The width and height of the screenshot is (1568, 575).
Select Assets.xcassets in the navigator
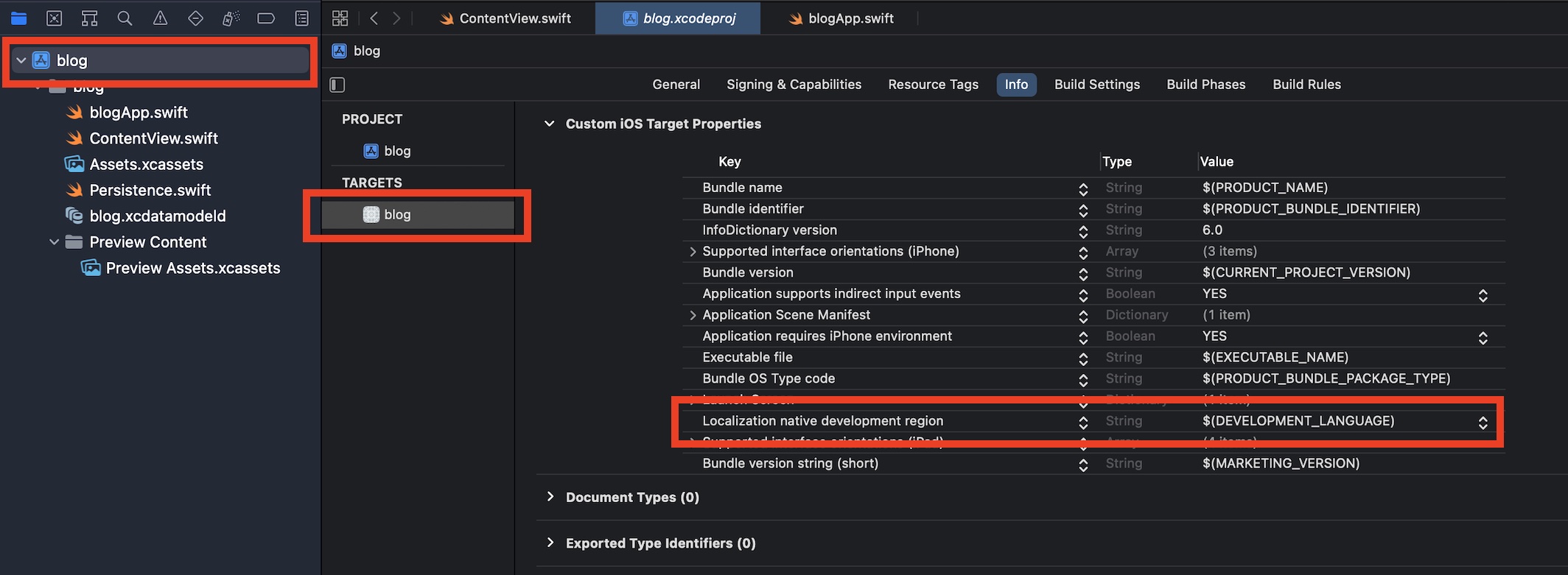[x=146, y=164]
